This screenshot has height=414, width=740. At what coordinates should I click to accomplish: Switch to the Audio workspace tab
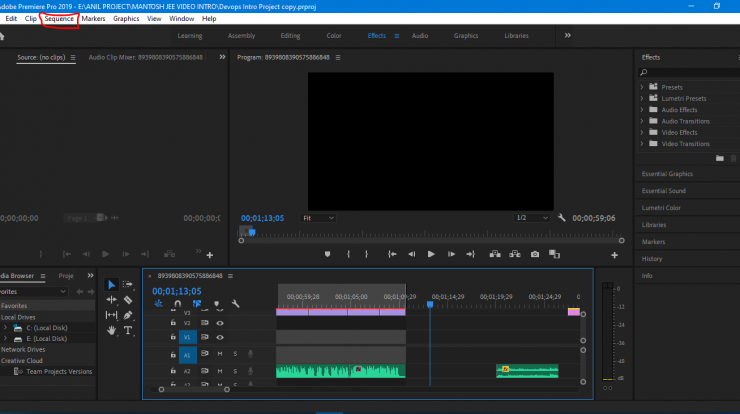coord(420,36)
